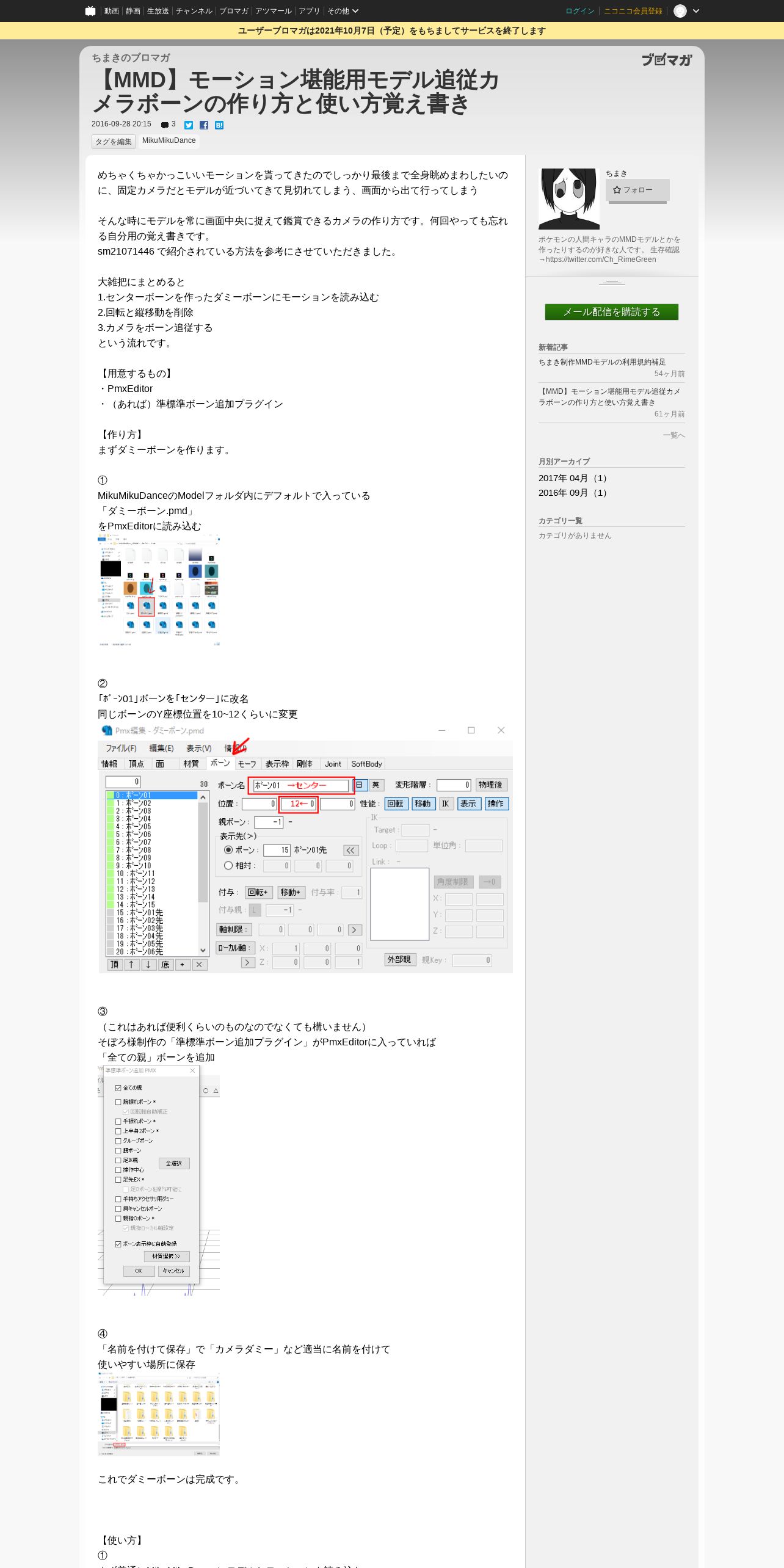Click the twitter.com/Ch_RimeGreen profile text
The width and height of the screenshot is (784, 1568).
[601, 260]
